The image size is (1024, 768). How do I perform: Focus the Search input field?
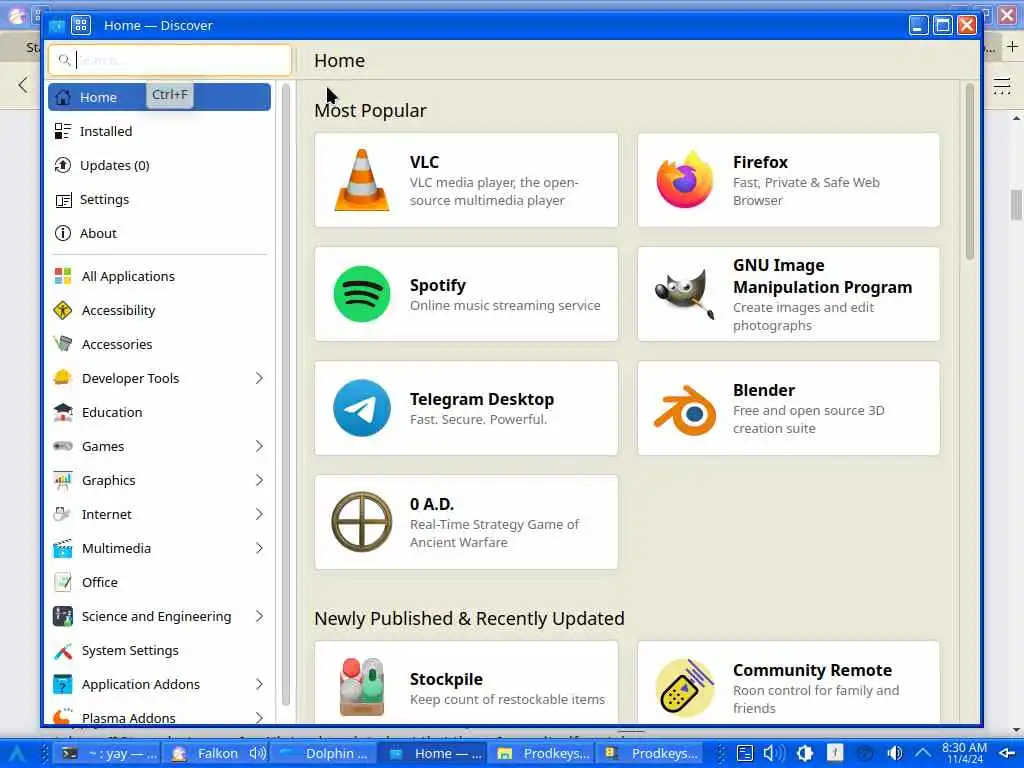[170, 60]
